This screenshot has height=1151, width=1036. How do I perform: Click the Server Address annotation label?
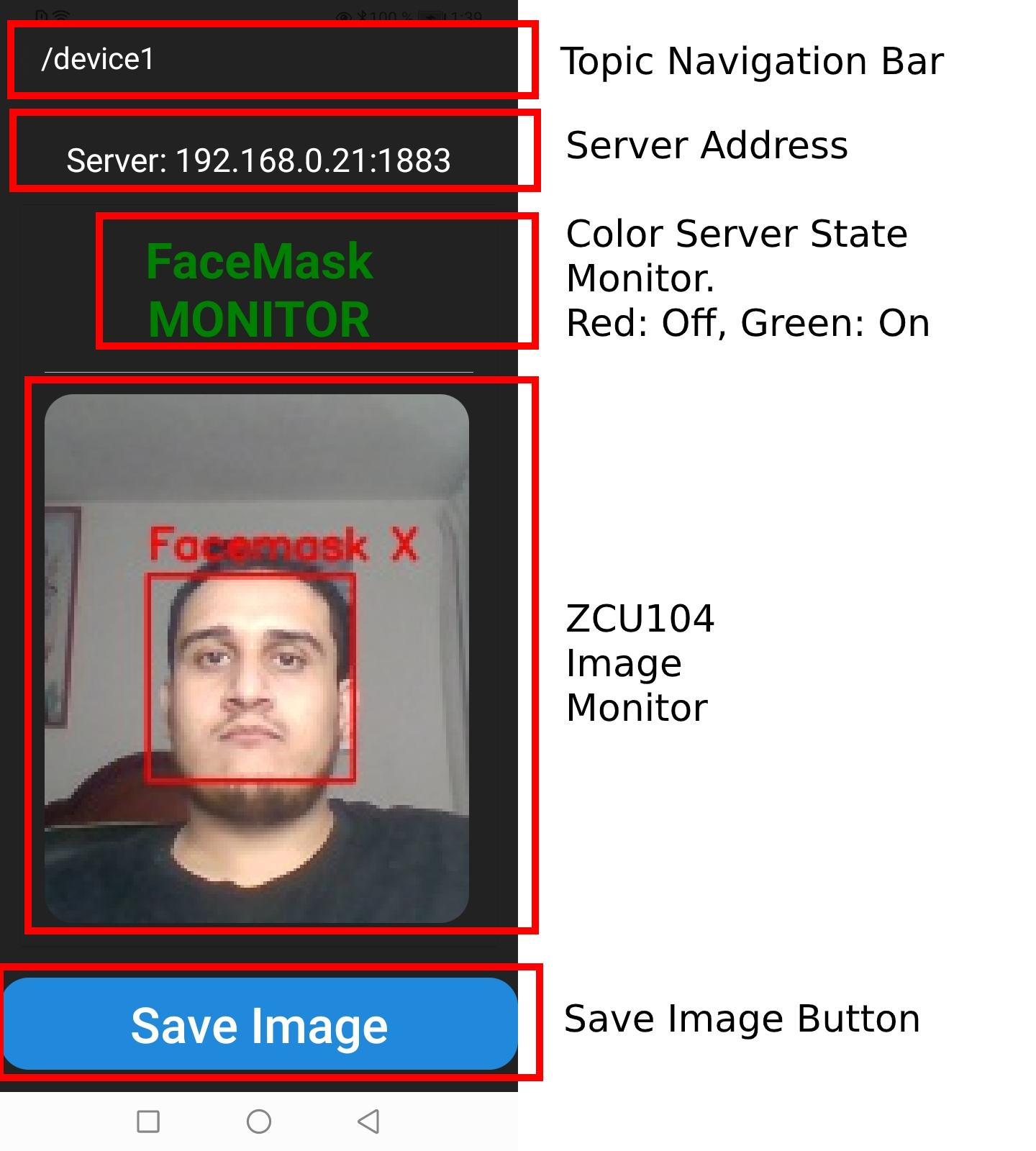(707, 145)
